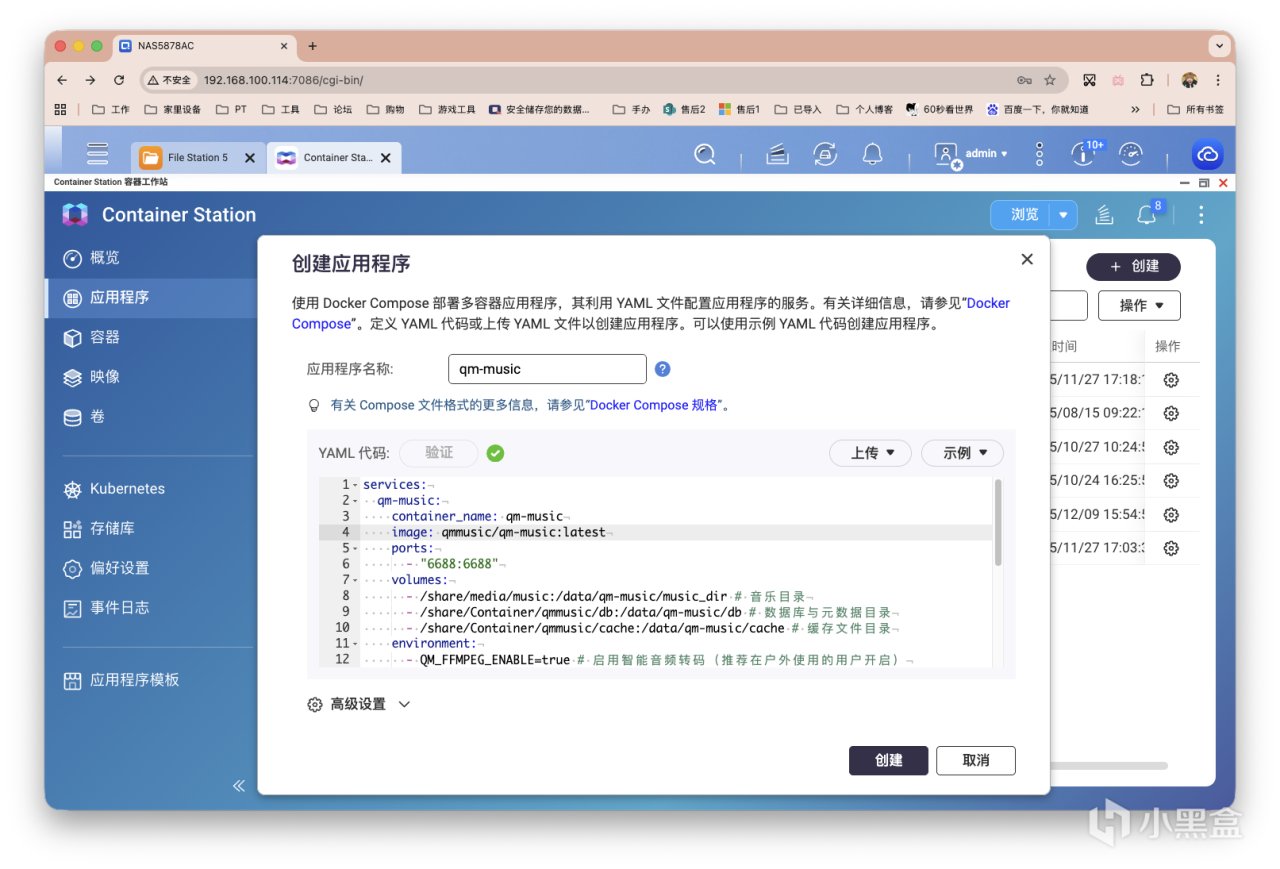Close the File Station 5 tab
1280x869 pixels.
250,158
